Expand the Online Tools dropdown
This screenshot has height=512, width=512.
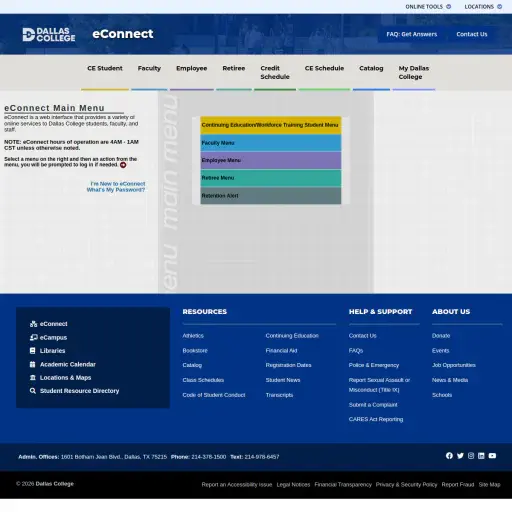(x=428, y=7)
